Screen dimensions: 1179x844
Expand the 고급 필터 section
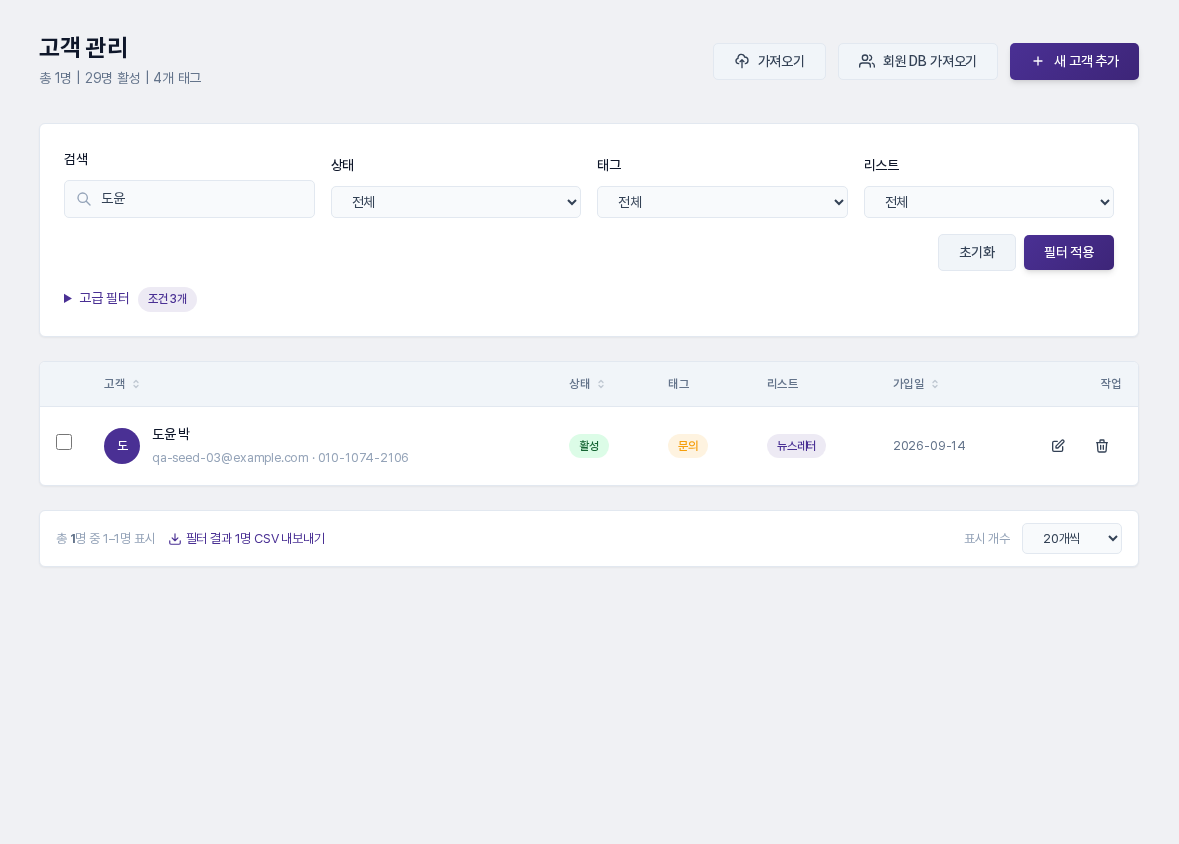click(97, 299)
